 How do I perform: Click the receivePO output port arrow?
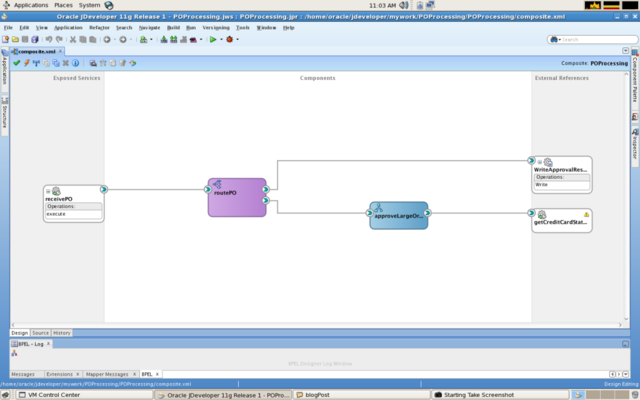(104, 189)
